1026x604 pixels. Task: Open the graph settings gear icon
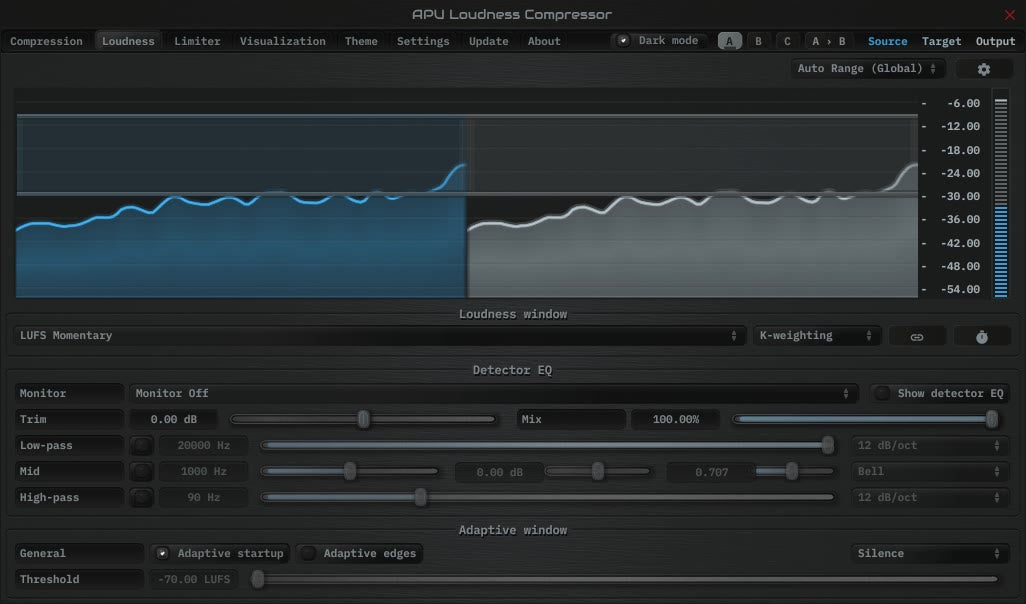pos(983,69)
